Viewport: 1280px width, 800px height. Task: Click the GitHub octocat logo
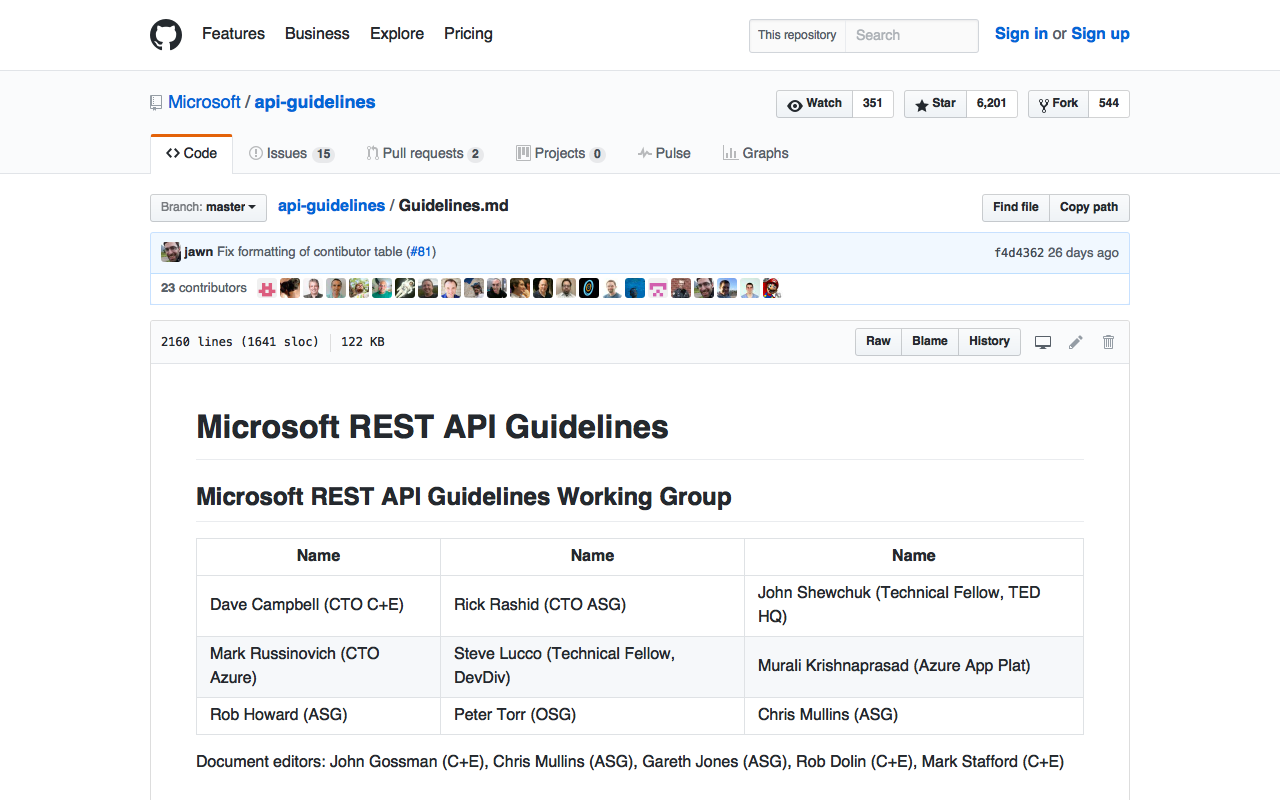[166, 35]
